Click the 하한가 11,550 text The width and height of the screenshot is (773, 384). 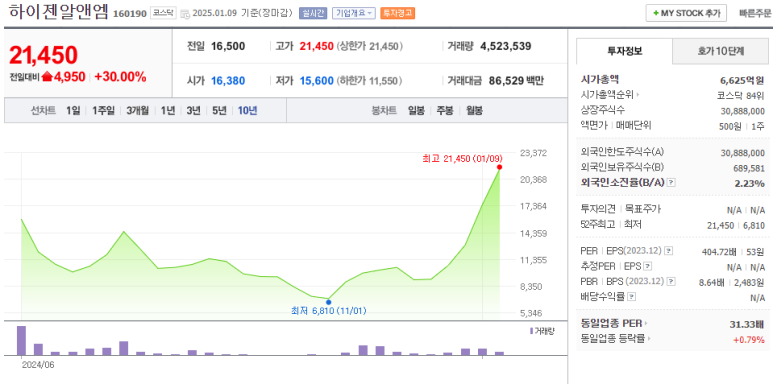[x=369, y=81]
